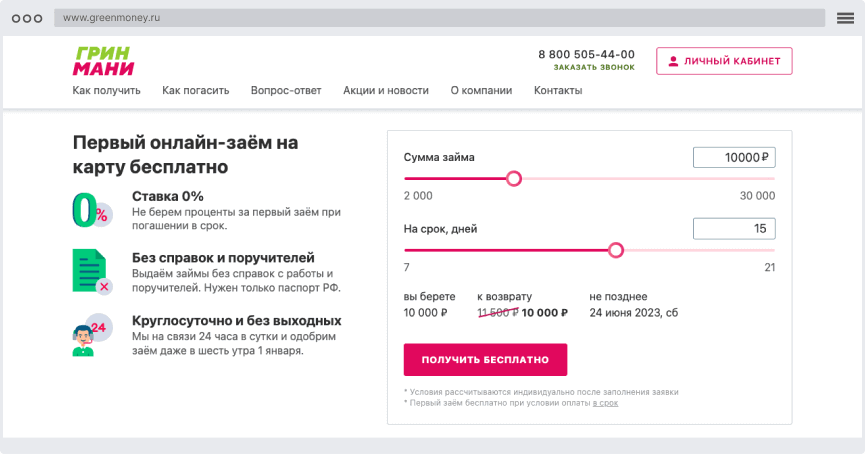The height and width of the screenshot is (454, 865).
Task: Click the вы берете label
Action: [429, 297]
